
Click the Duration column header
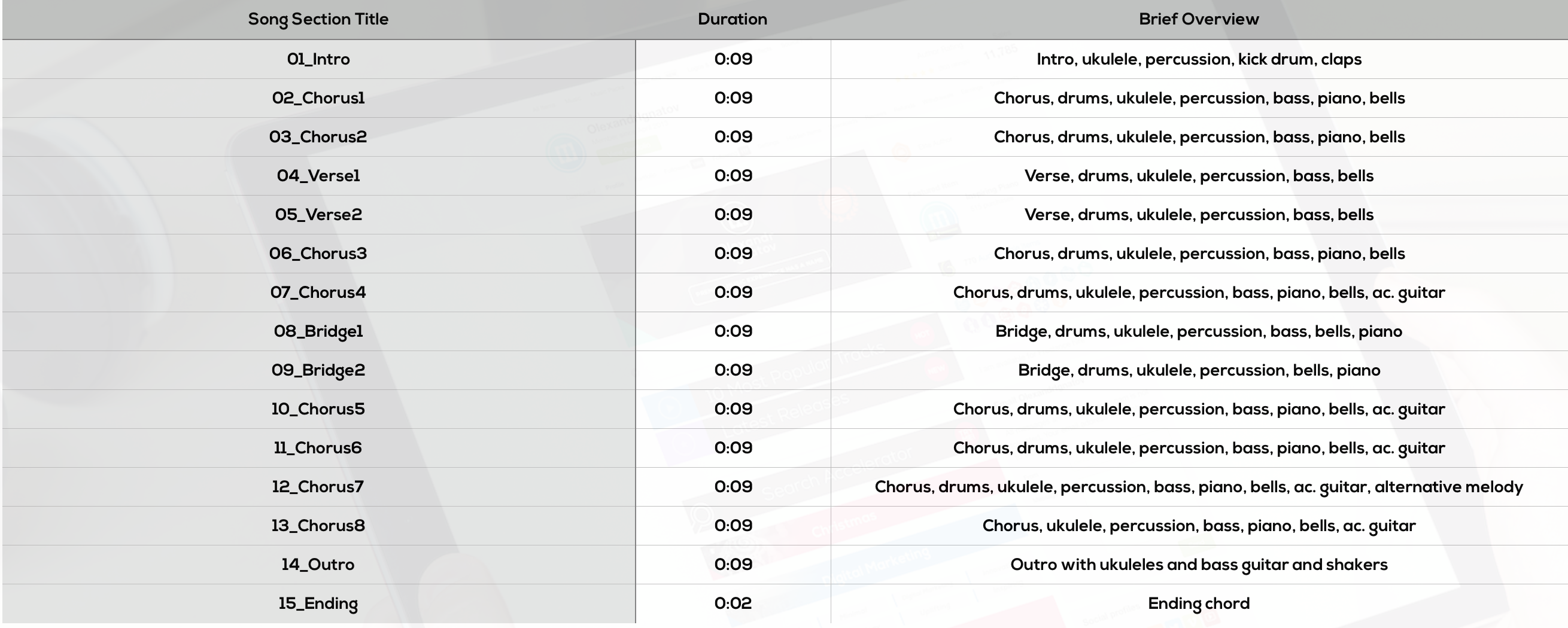[x=733, y=19]
